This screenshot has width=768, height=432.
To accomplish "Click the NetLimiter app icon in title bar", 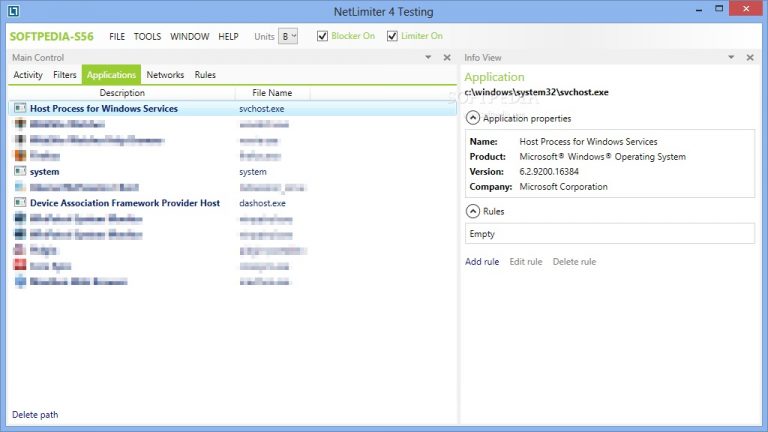I will coord(11,11).
